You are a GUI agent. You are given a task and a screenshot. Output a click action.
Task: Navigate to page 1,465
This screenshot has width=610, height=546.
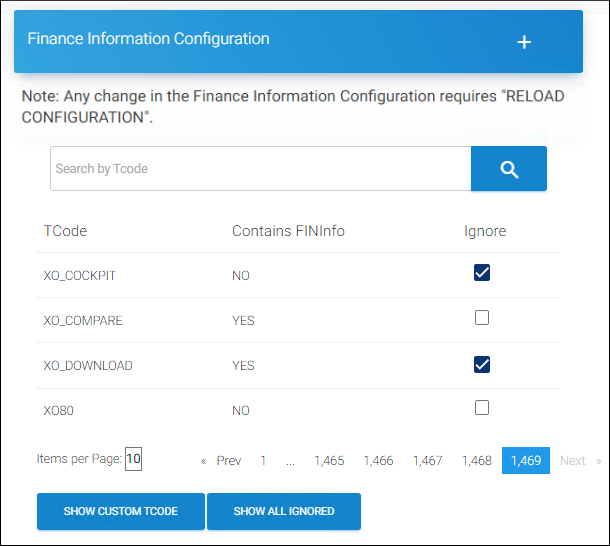[329, 461]
